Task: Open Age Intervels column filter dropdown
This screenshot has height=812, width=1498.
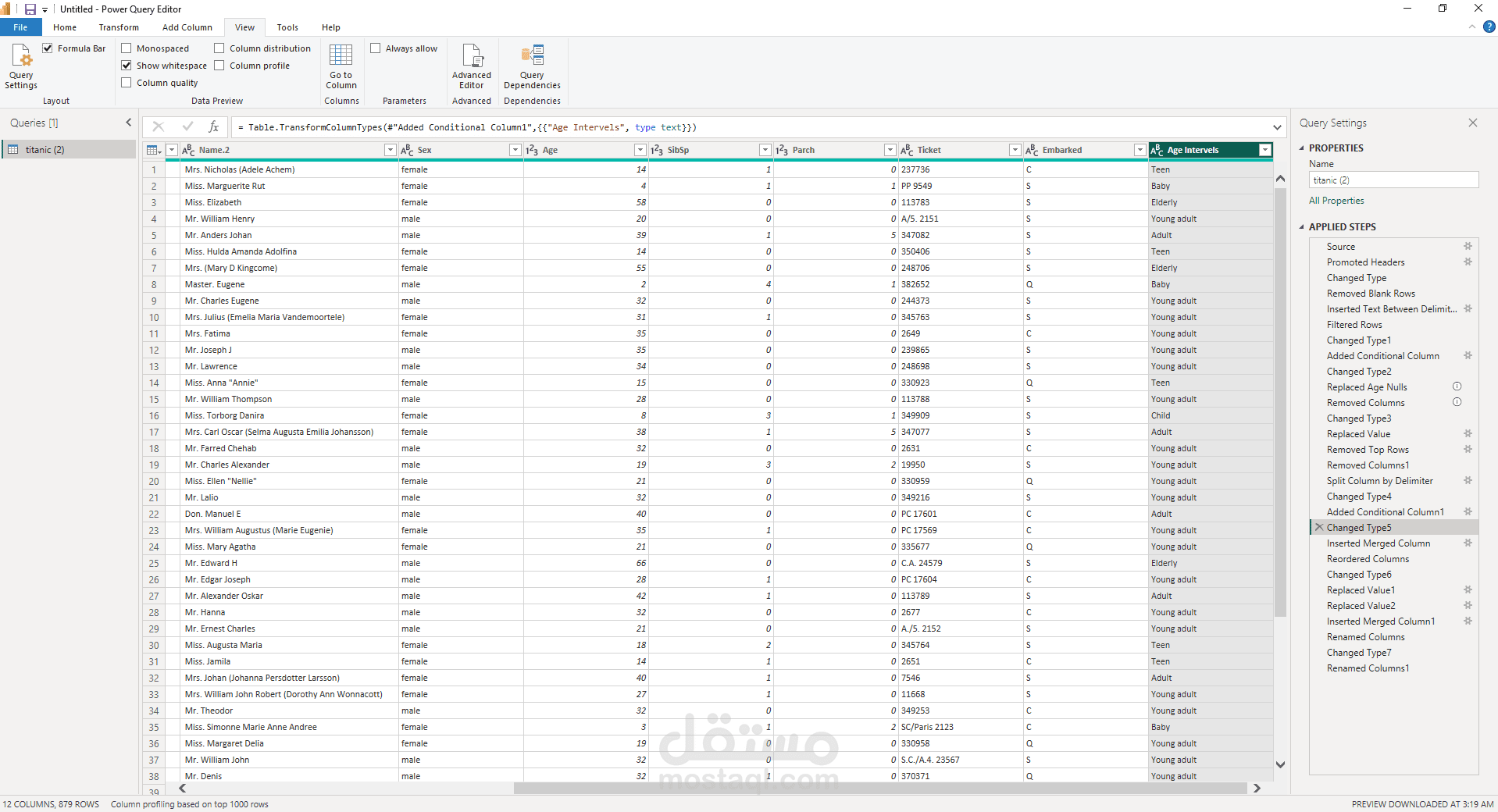Action: (x=1264, y=150)
